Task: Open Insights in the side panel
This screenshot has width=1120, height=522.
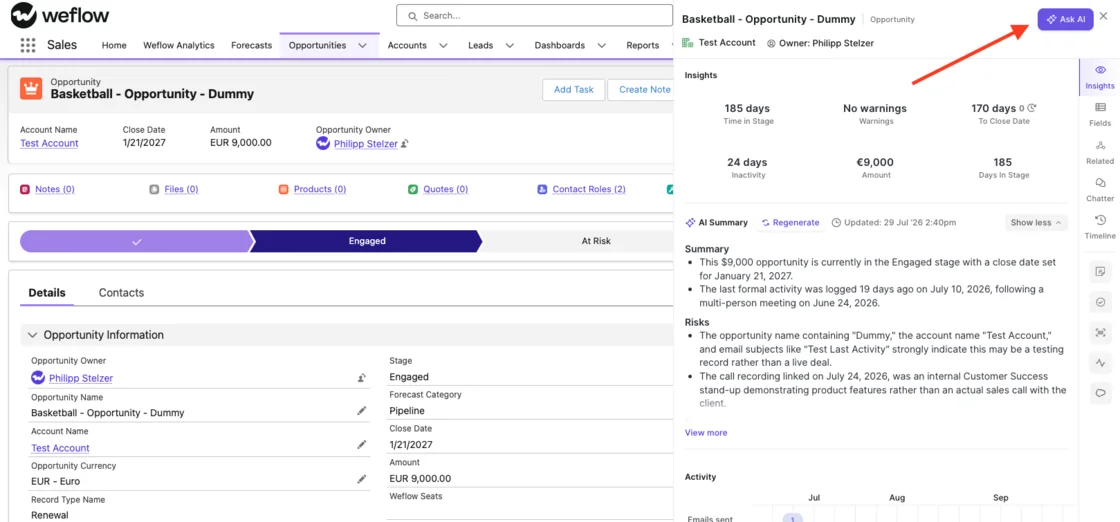Action: coord(1099,77)
